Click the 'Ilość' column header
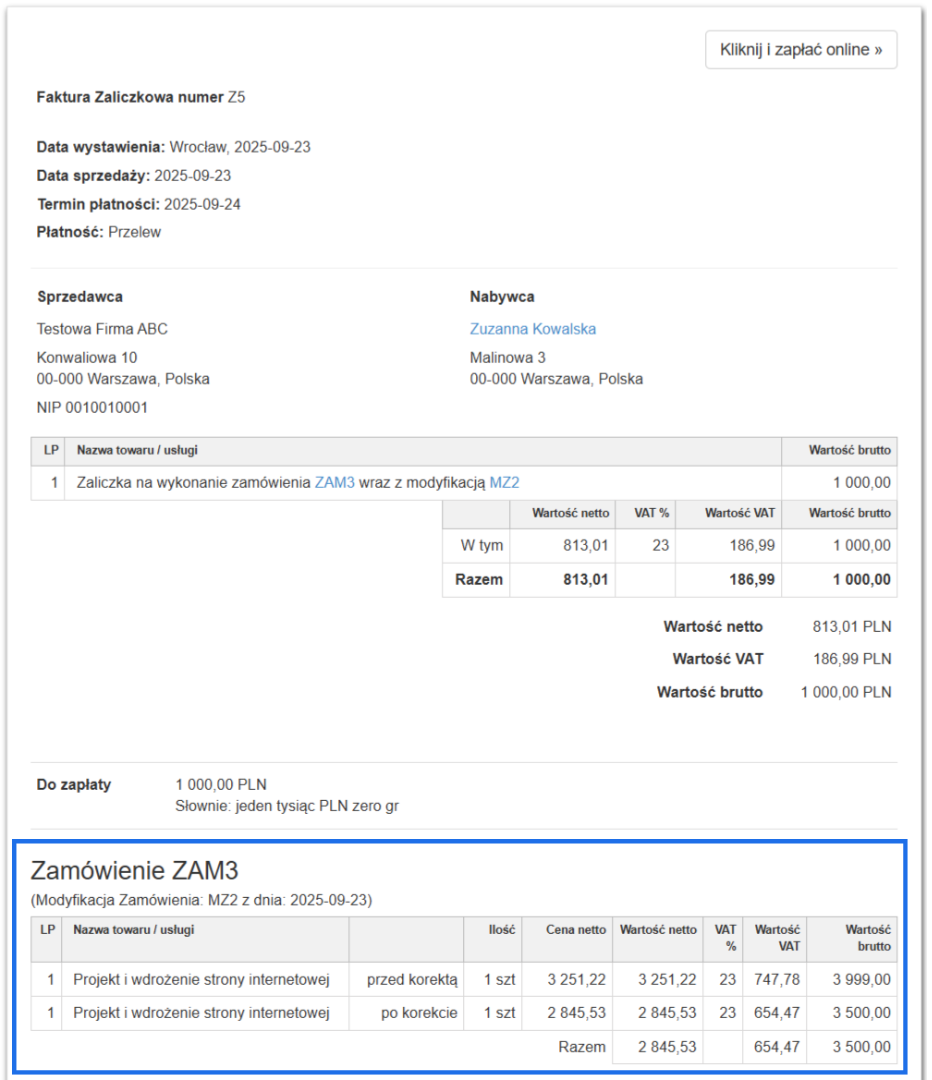932x1080 pixels. pyautogui.click(x=502, y=930)
